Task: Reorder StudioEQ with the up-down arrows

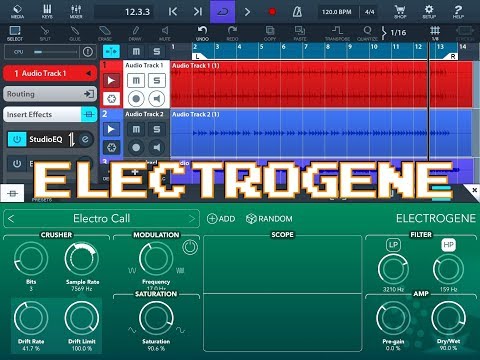Action: point(71,139)
